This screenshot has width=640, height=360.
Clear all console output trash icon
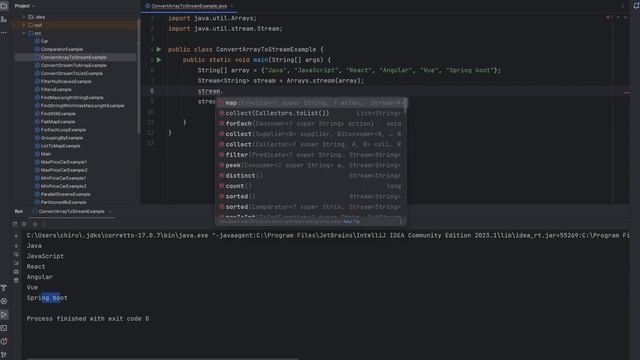coord(16,281)
